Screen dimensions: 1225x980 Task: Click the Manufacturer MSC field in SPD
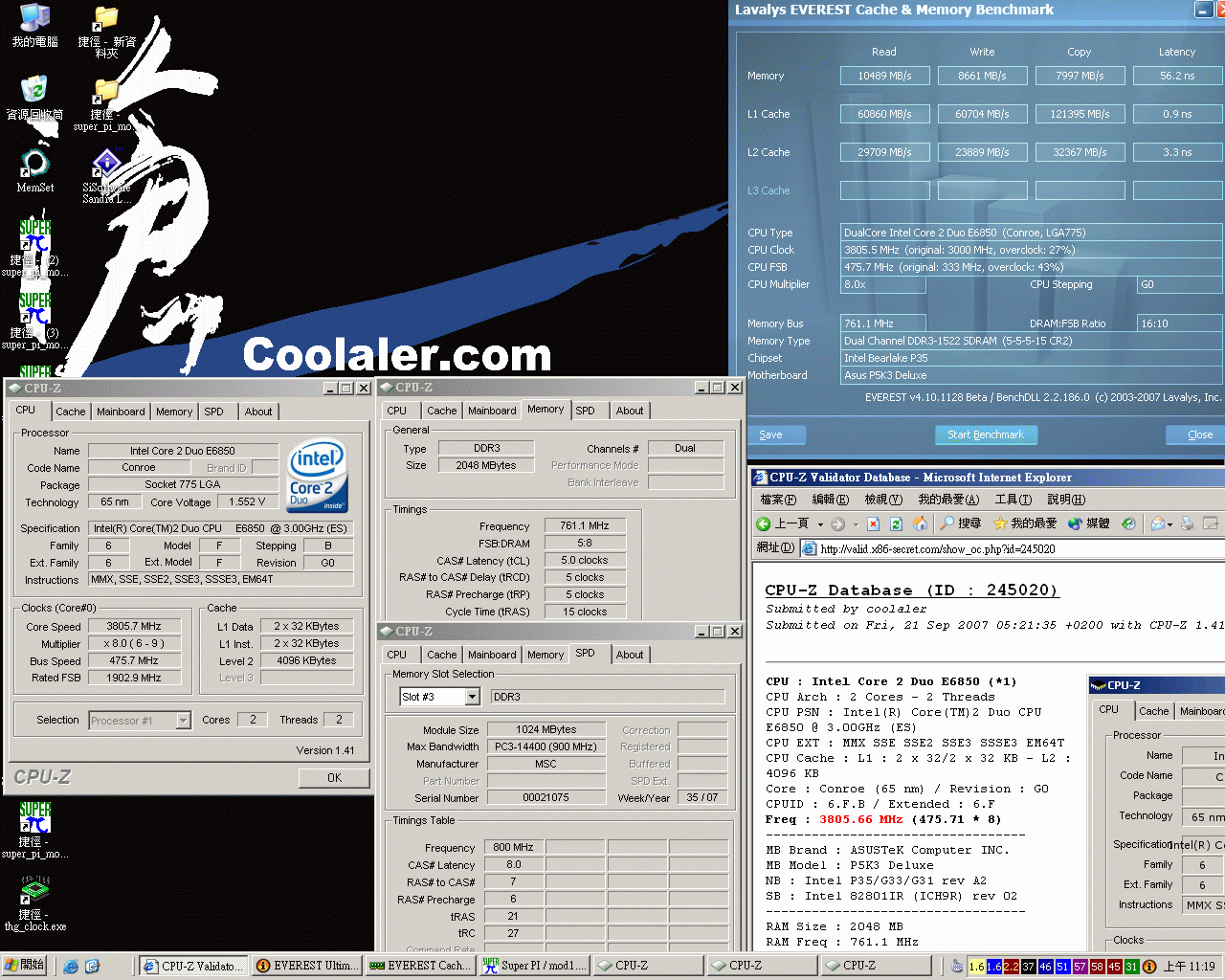pyautogui.click(x=546, y=764)
